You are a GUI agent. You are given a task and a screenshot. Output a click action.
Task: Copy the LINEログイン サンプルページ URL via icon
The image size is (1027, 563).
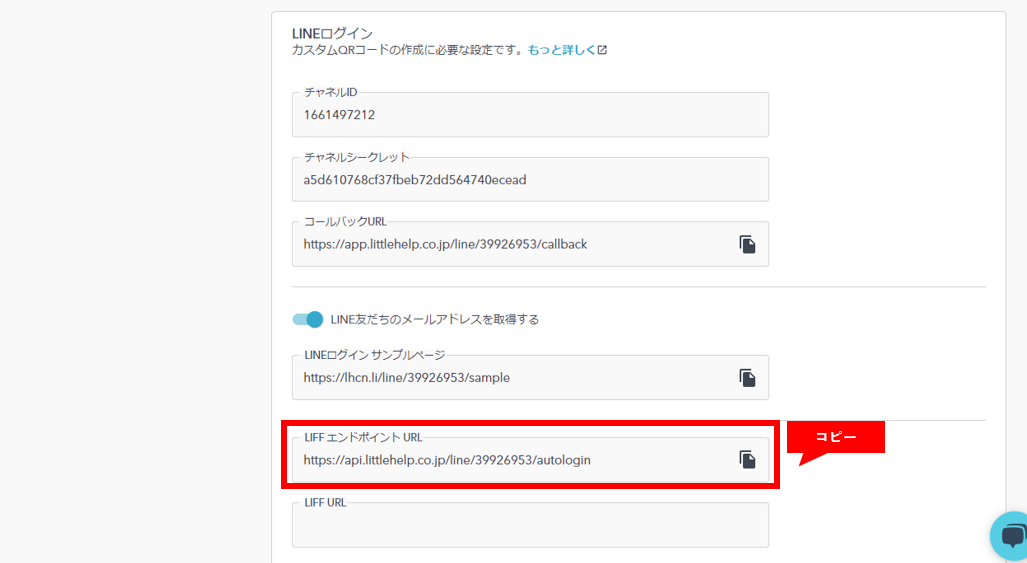747,378
